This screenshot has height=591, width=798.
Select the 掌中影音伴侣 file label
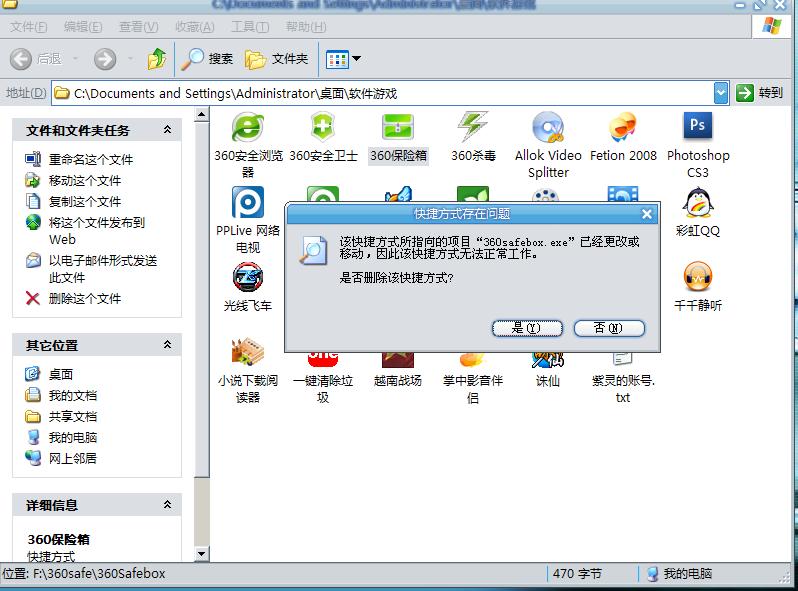[473, 389]
